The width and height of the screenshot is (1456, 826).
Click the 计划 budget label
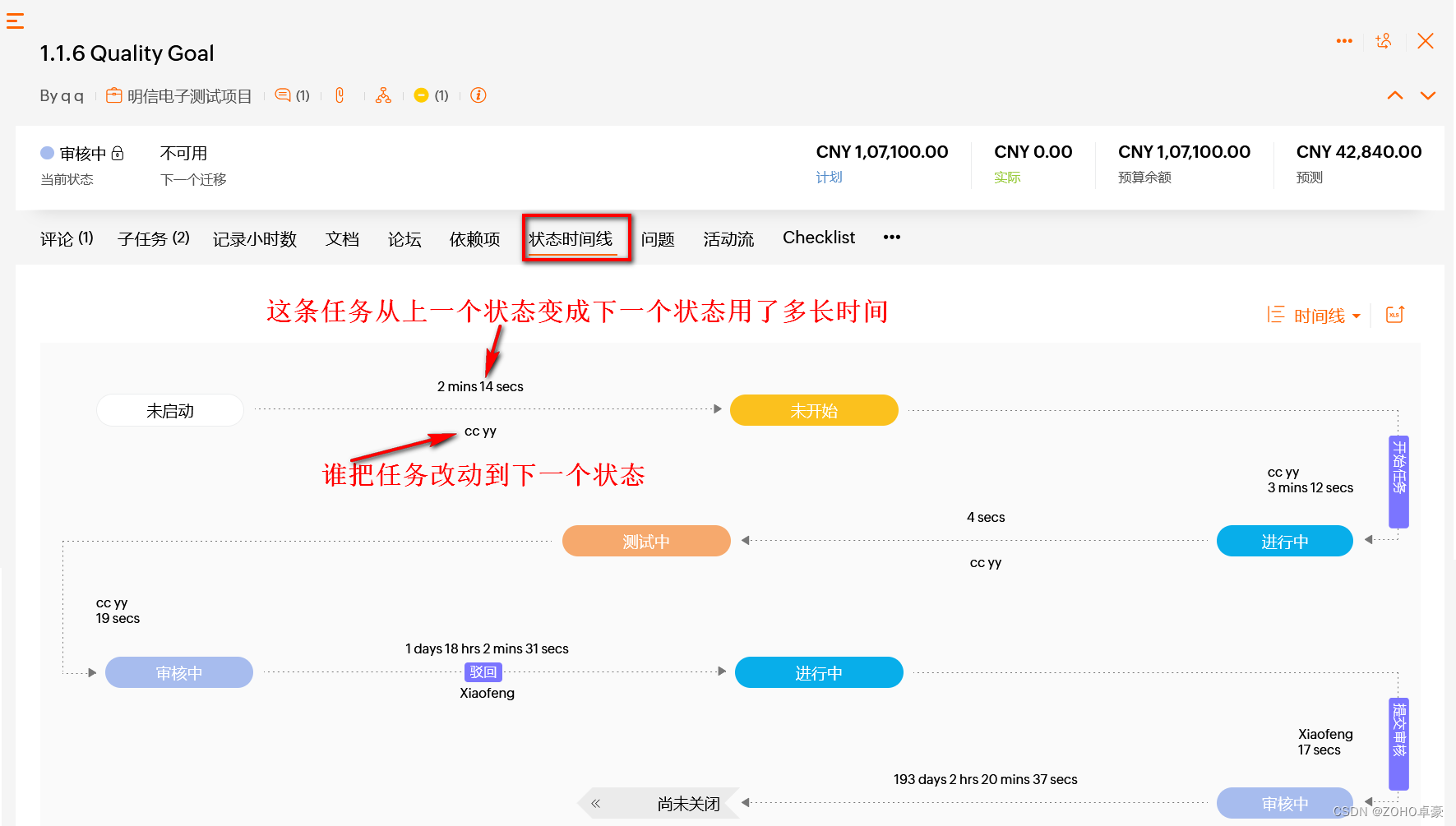coord(829,178)
